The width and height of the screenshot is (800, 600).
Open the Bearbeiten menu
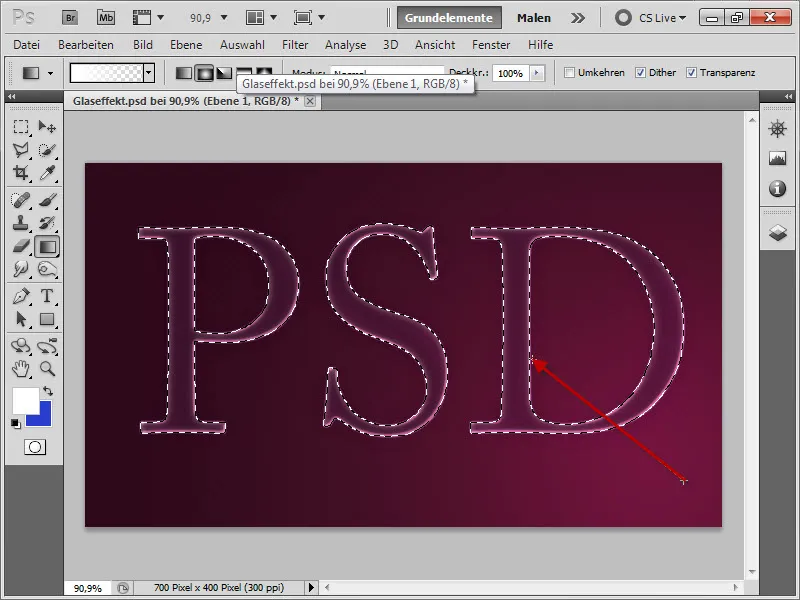point(86,45)
